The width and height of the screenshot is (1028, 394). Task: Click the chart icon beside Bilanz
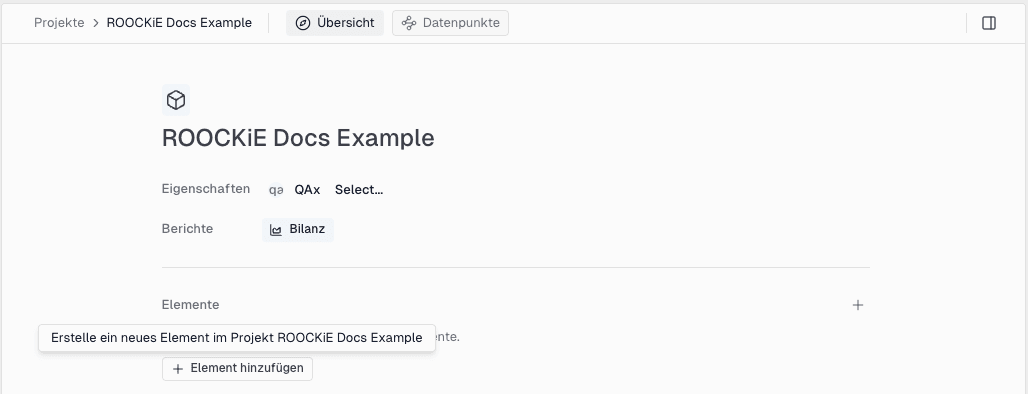click(276, 230)
